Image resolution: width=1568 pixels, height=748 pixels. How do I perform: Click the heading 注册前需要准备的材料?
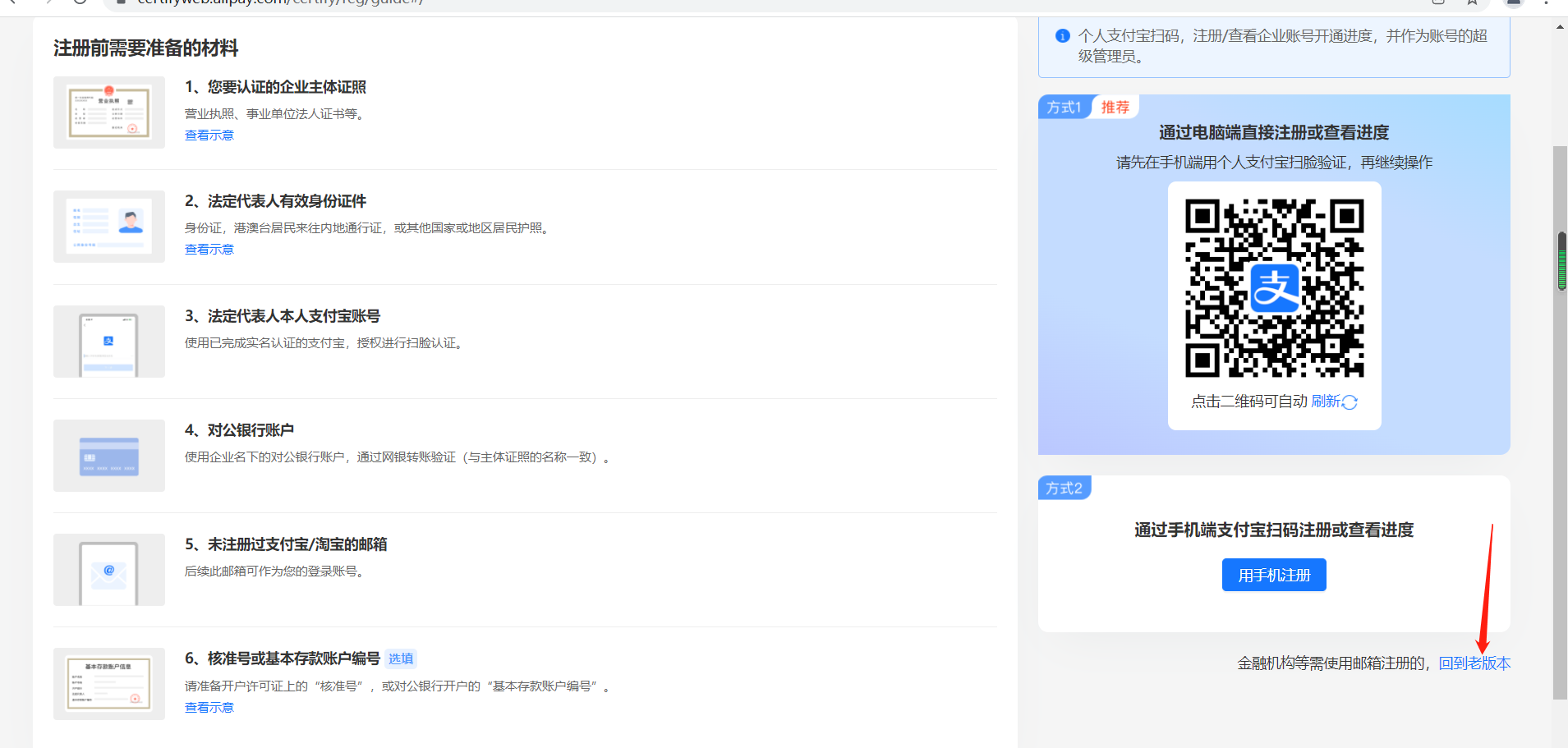146,48
